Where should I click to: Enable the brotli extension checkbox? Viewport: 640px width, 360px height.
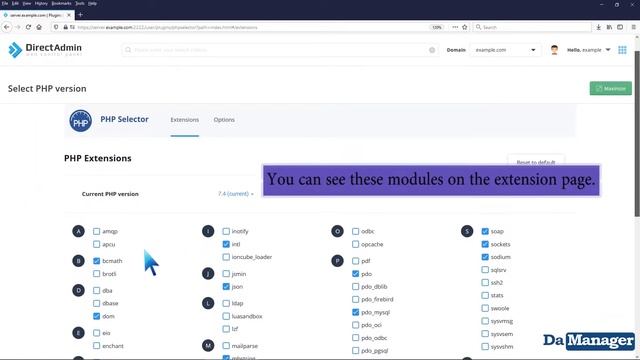96,273
